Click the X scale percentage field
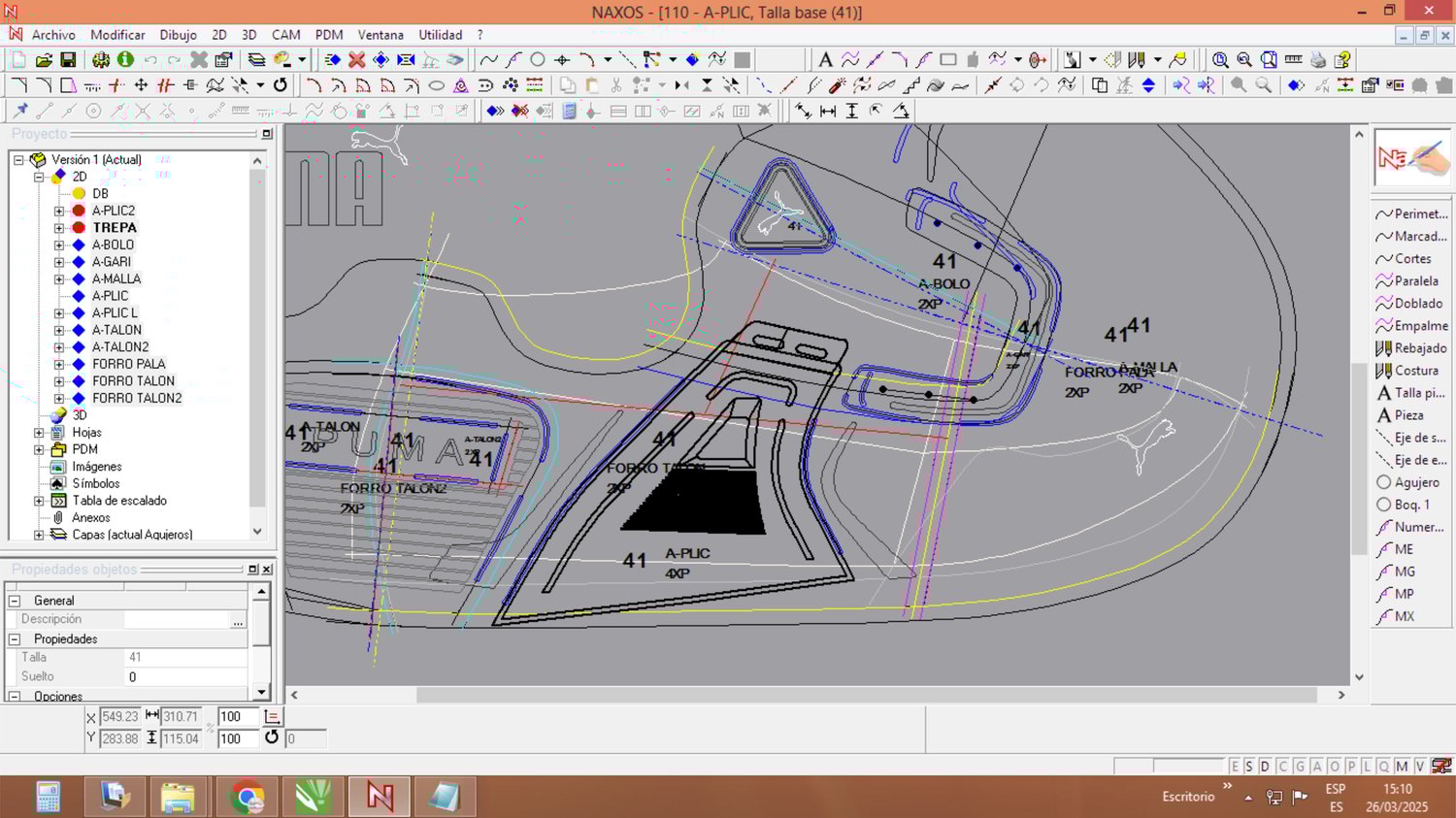This screenshot has height=818, width=1456. pos(236,717)
